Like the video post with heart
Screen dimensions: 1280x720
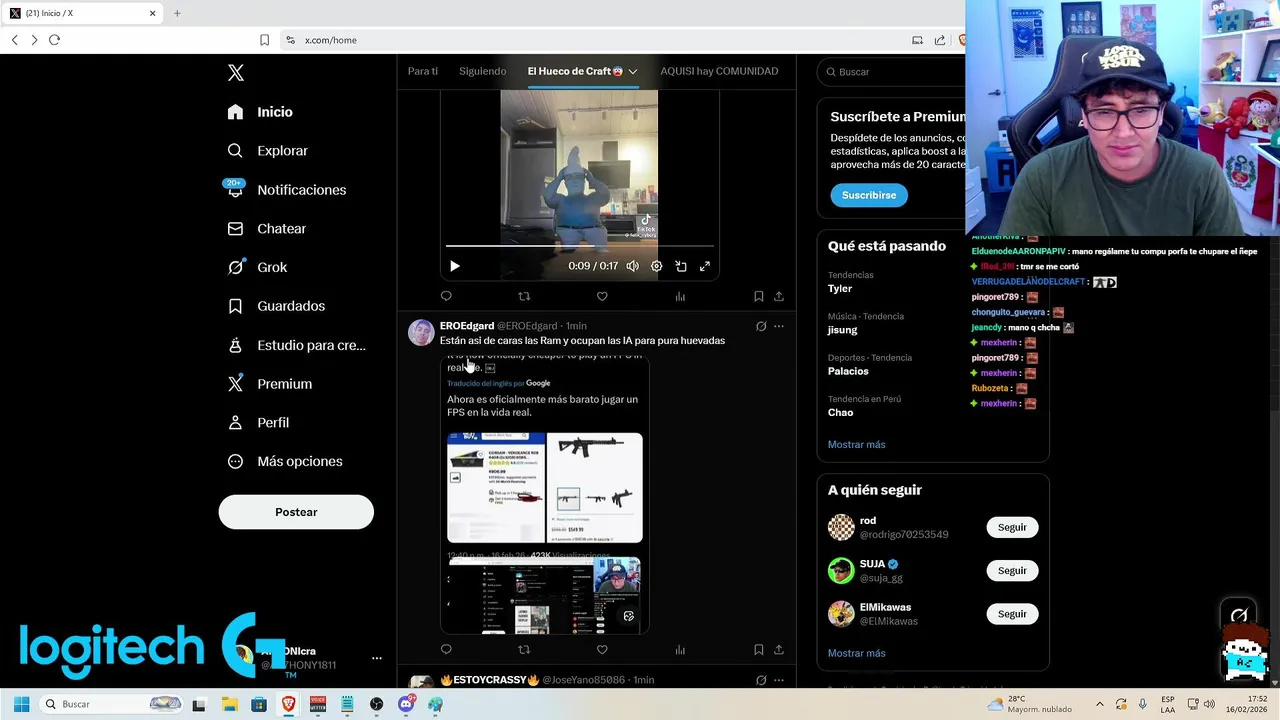602,296
